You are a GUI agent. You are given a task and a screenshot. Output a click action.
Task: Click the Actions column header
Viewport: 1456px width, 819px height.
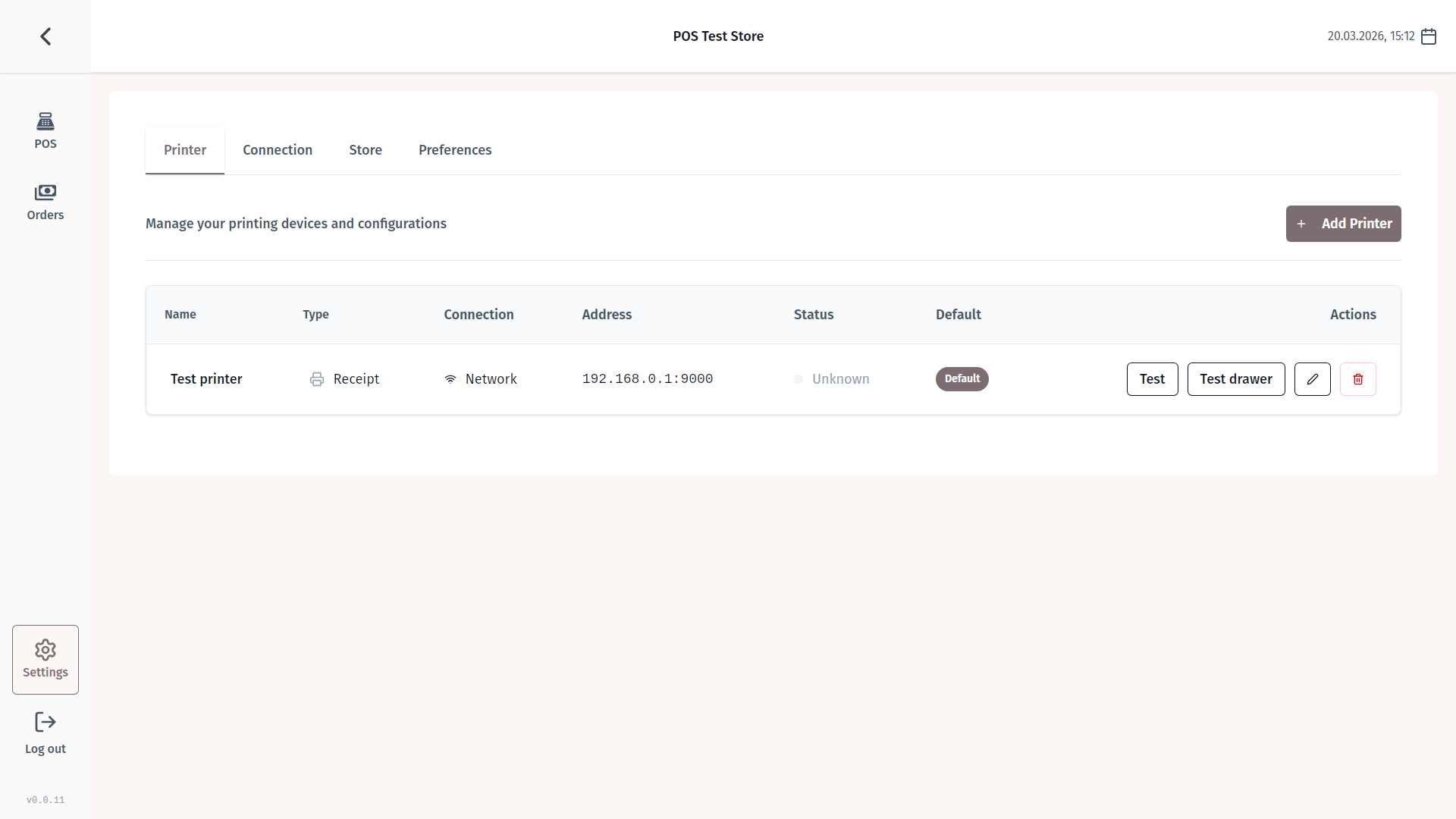coord(1353,315)
